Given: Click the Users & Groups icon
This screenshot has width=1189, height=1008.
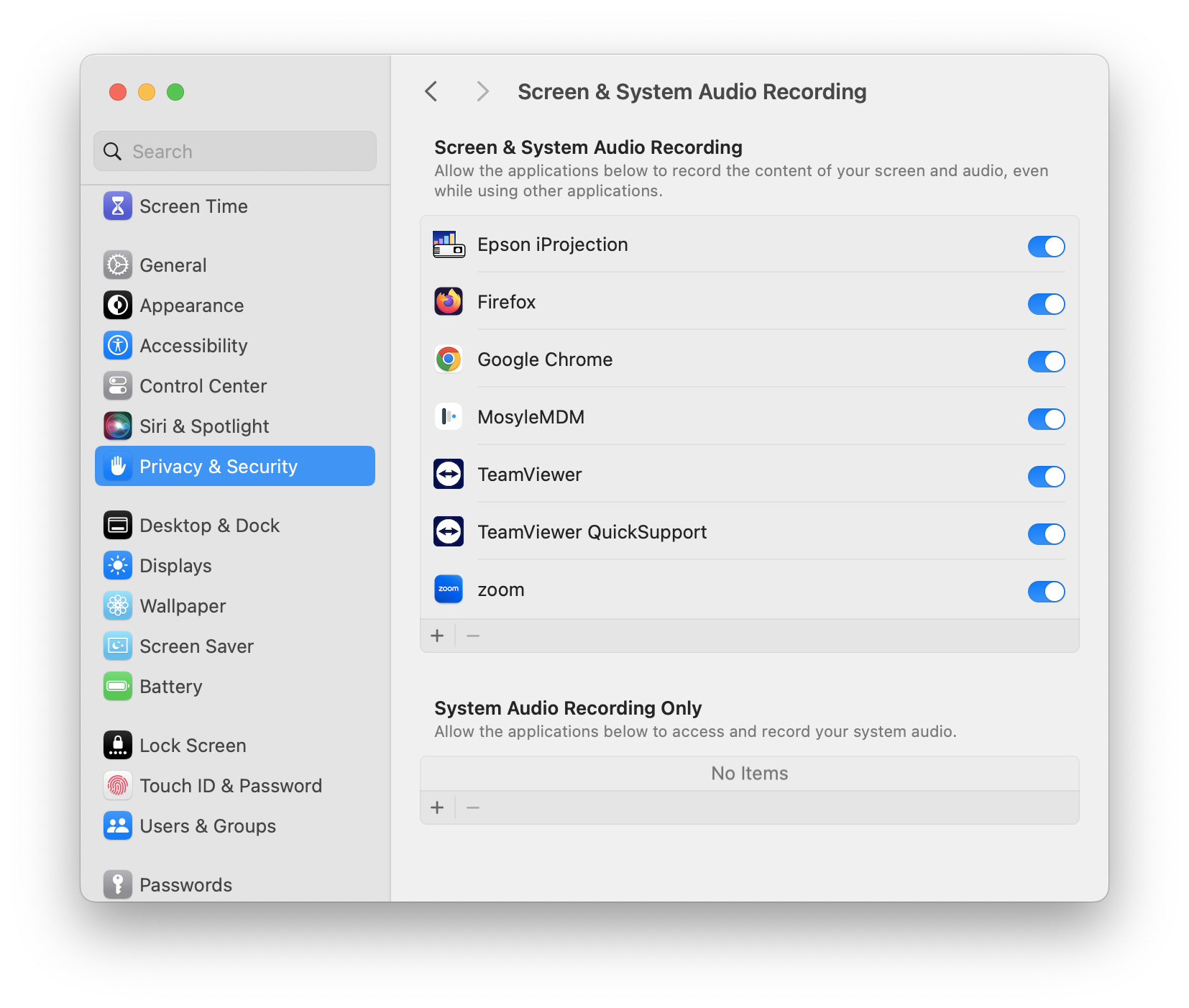Looking at the screenshot, I should (x=118, y=826).
